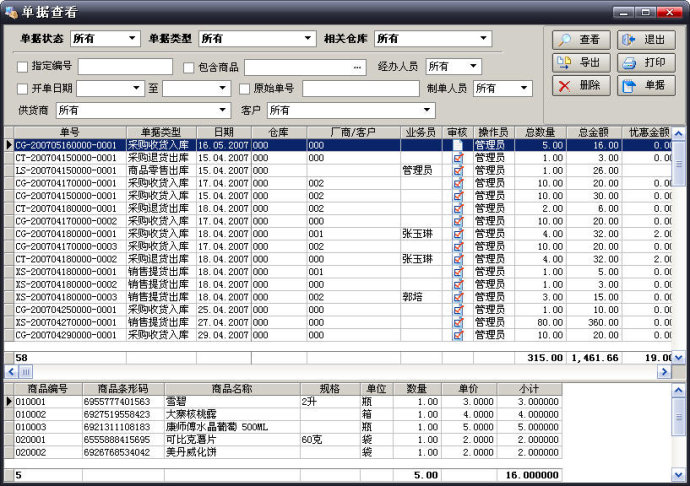Enable the 指定编号 checkbox
This screenshot has width=690, height=486.
22,67
